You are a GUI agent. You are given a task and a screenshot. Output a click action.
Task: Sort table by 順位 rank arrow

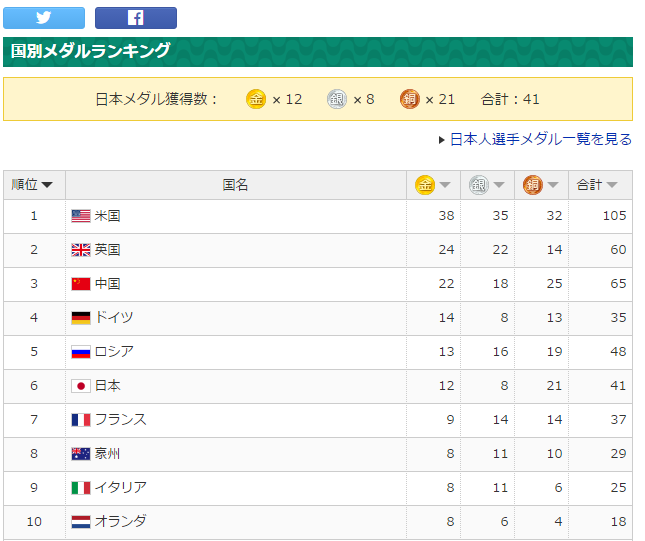pyautogui.click(x=47, y=185)
